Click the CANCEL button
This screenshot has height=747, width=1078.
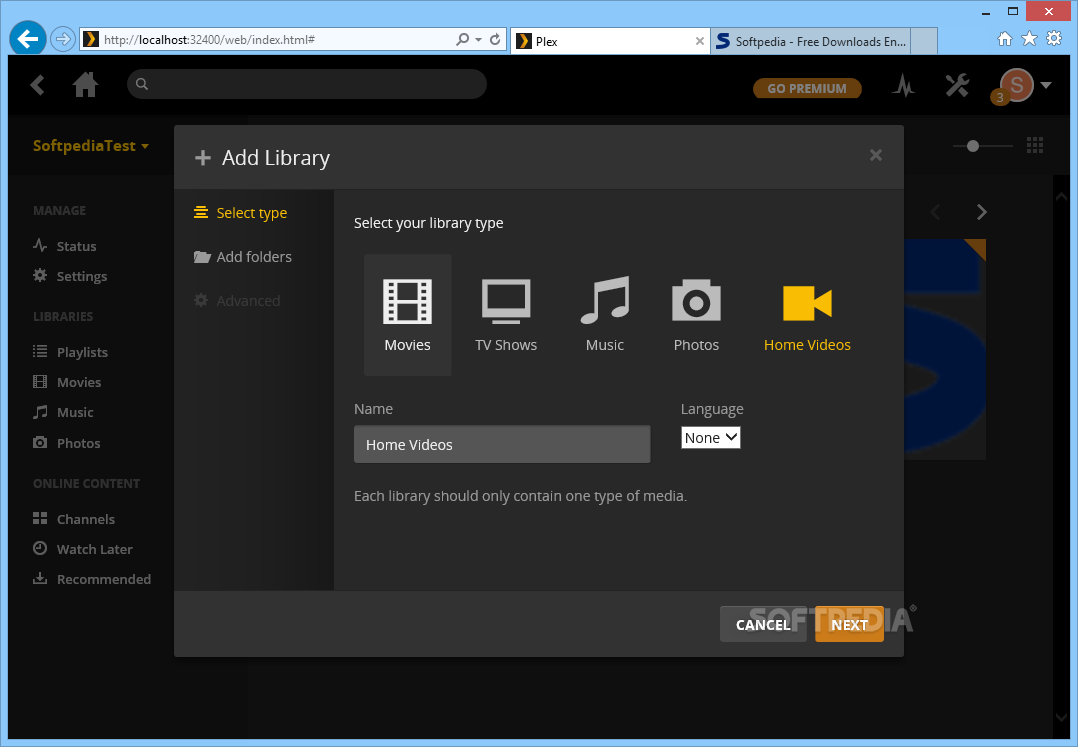763,625
